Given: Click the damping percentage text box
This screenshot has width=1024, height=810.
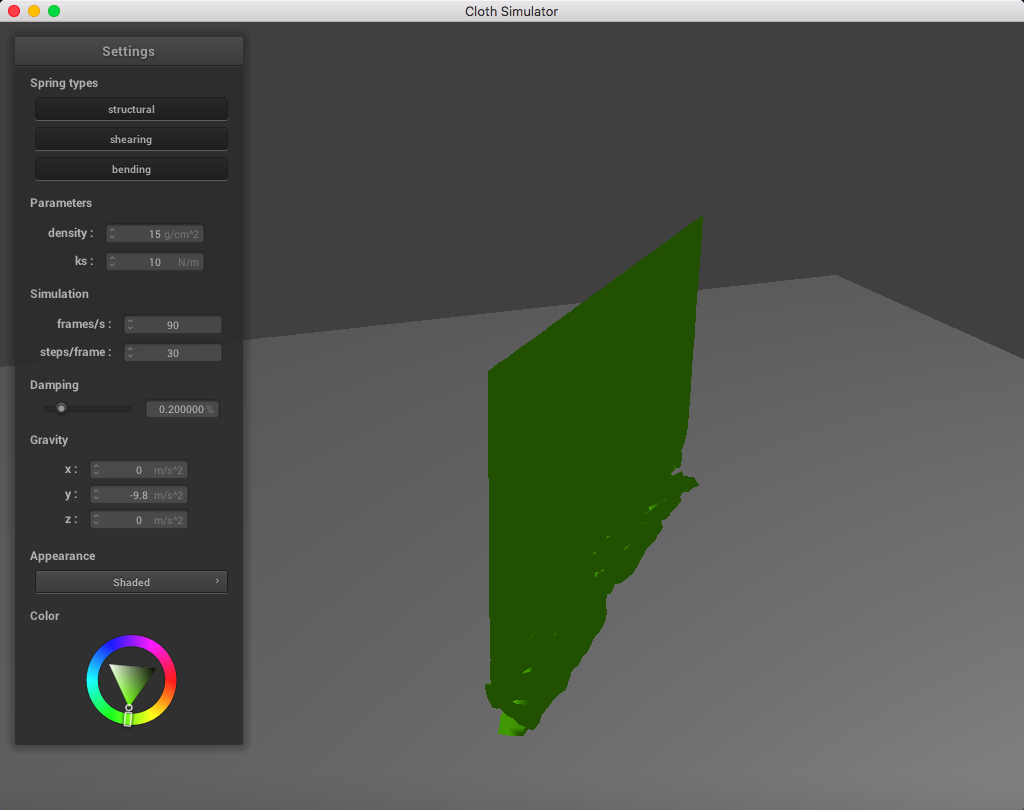Looking at the screenshot, I should click(x=182, y=409).
